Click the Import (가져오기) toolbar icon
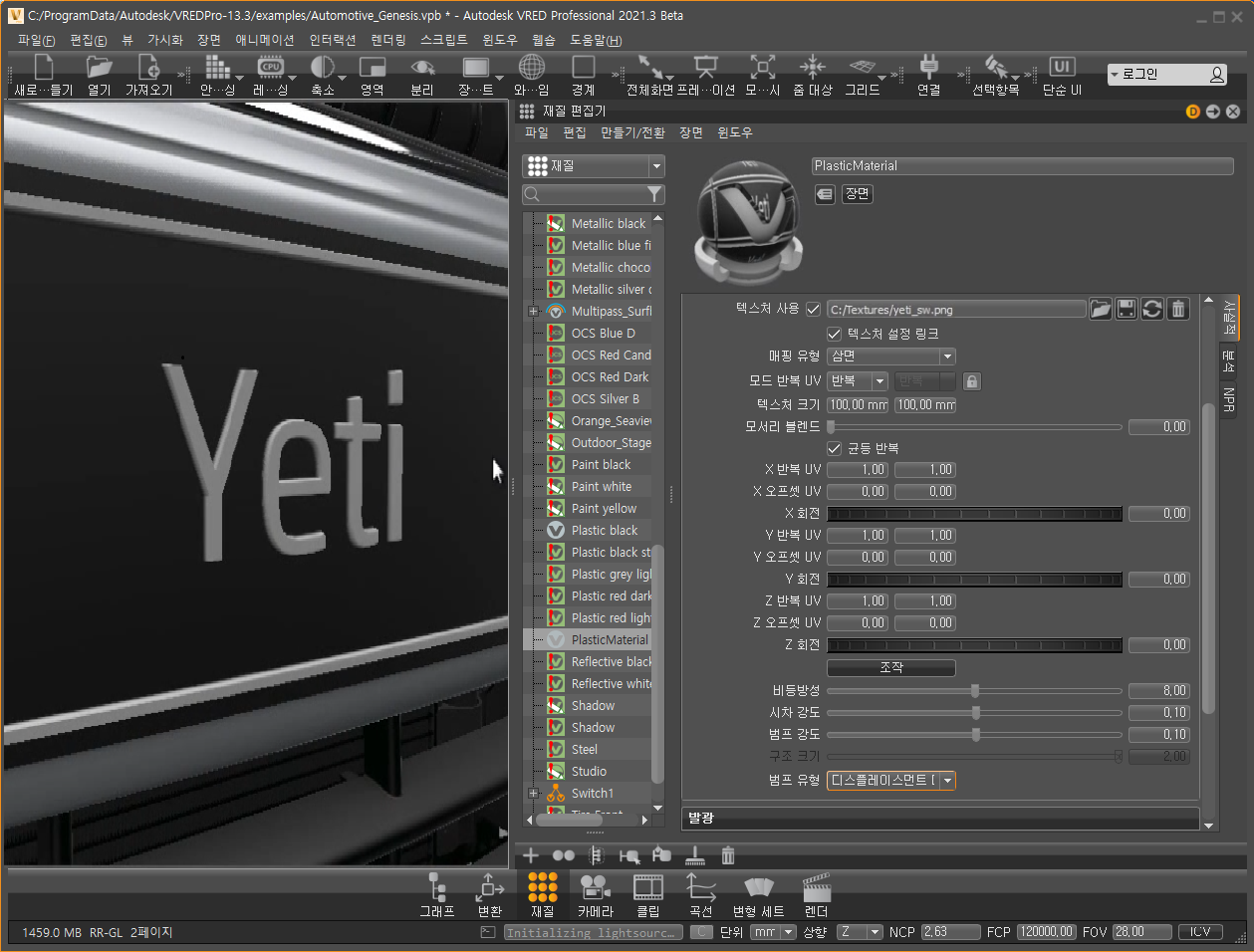This screenshot has width=1254, height=952. tap(148, 68)
